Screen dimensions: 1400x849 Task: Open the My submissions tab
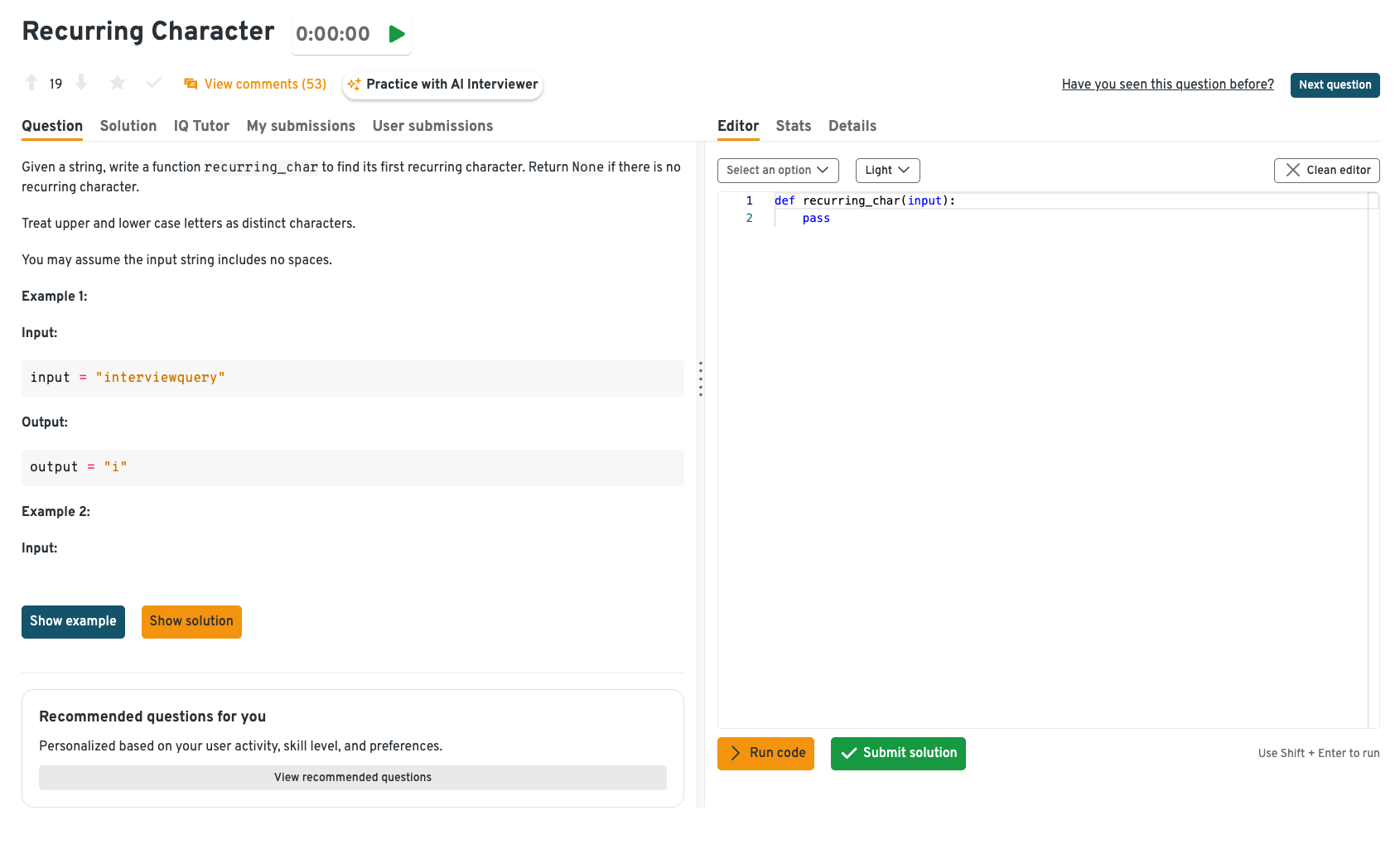coord(301,126)
